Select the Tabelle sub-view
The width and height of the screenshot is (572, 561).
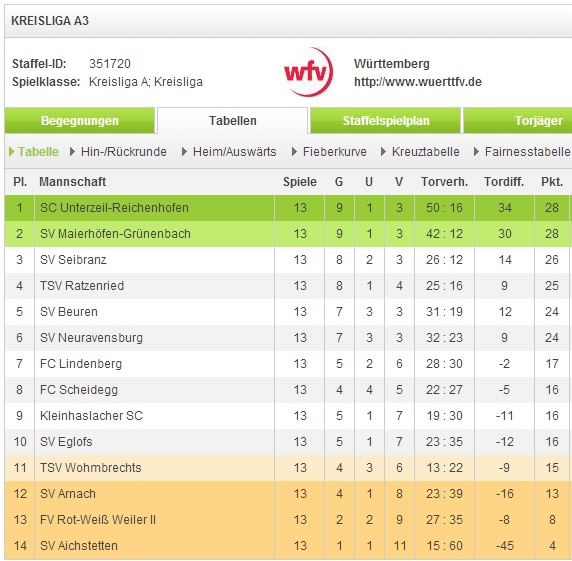[x=38, y=152]
